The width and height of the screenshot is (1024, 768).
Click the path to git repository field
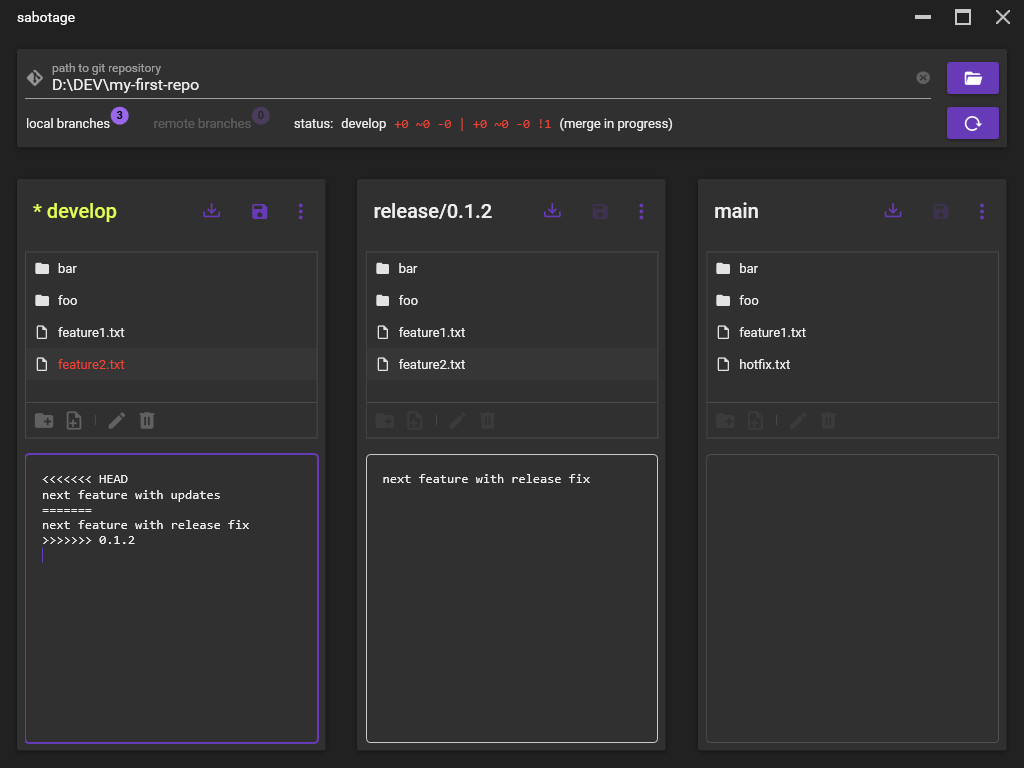[x=478, y=78]
